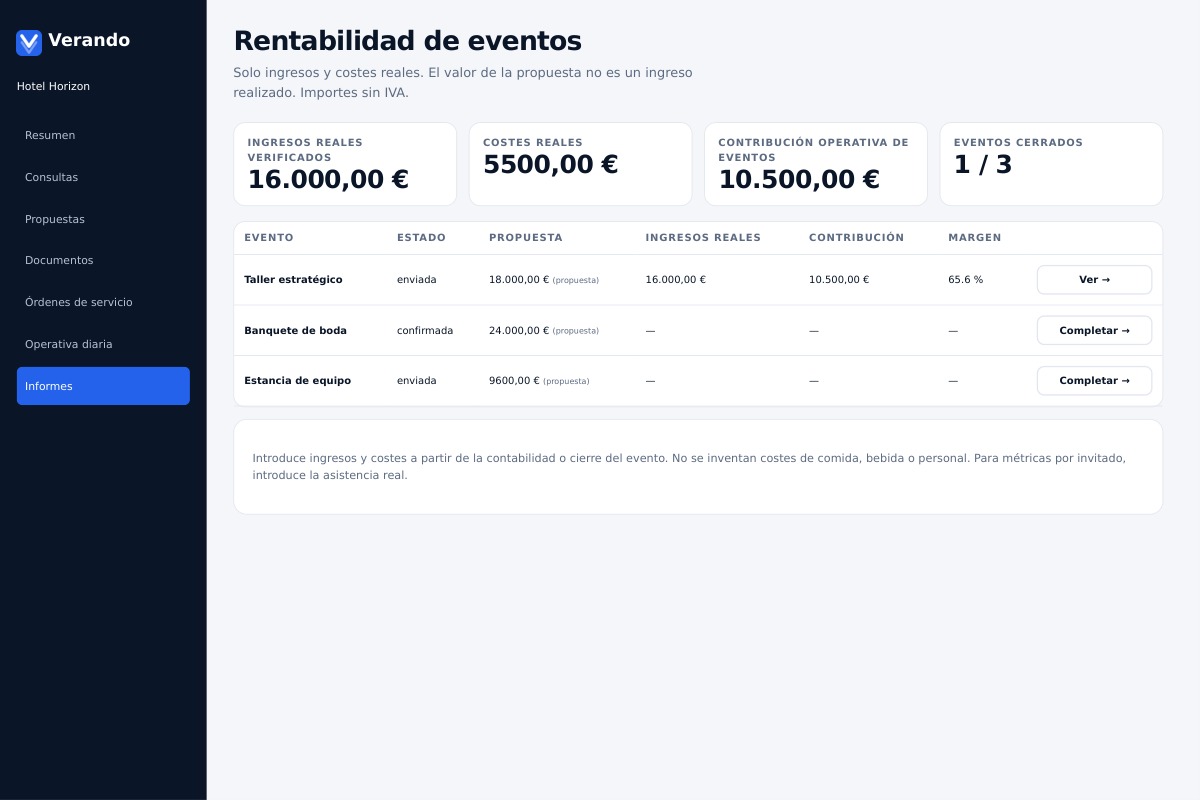Viewport: 1200px width, 800px height.
Task: Open Operativa diaria page
Action: tap(103, 344)
